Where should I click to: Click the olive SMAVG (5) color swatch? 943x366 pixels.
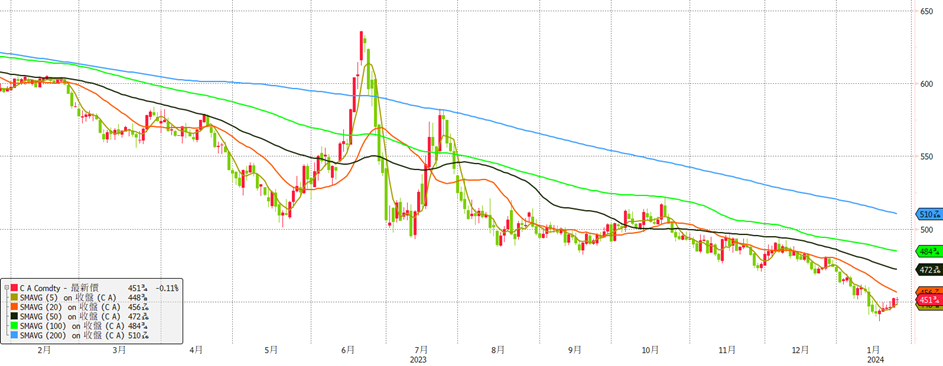coord(14,297)
